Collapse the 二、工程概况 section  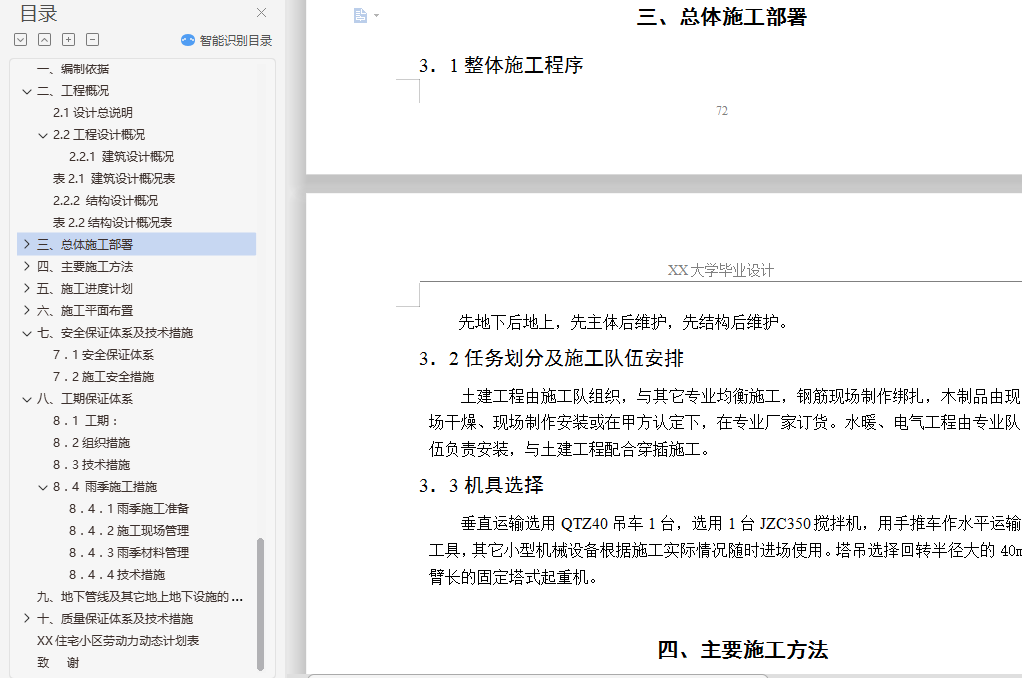(x=27, y=91)
